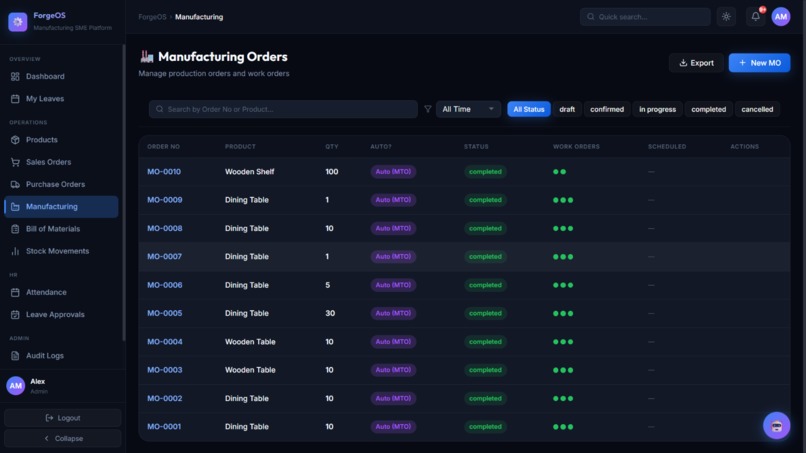Click Wooden Shelf product cell
806x453 pixels.
(249, 172)
